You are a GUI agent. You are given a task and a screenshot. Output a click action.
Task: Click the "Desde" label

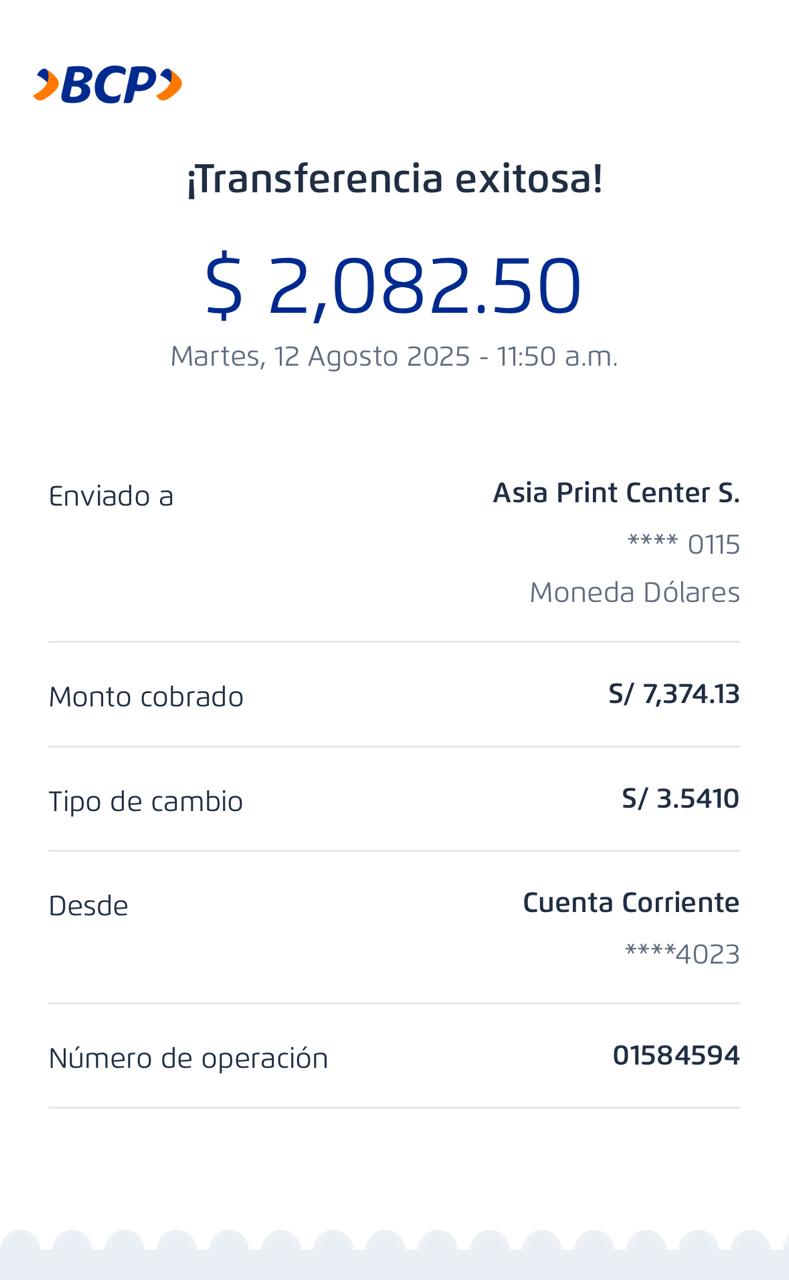tap(88, 906)
